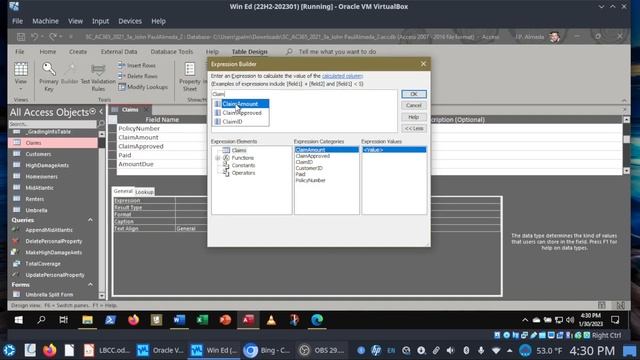Select Operators in Expression Elements
The width and height of the screenshot is (640, 360).
243,173
